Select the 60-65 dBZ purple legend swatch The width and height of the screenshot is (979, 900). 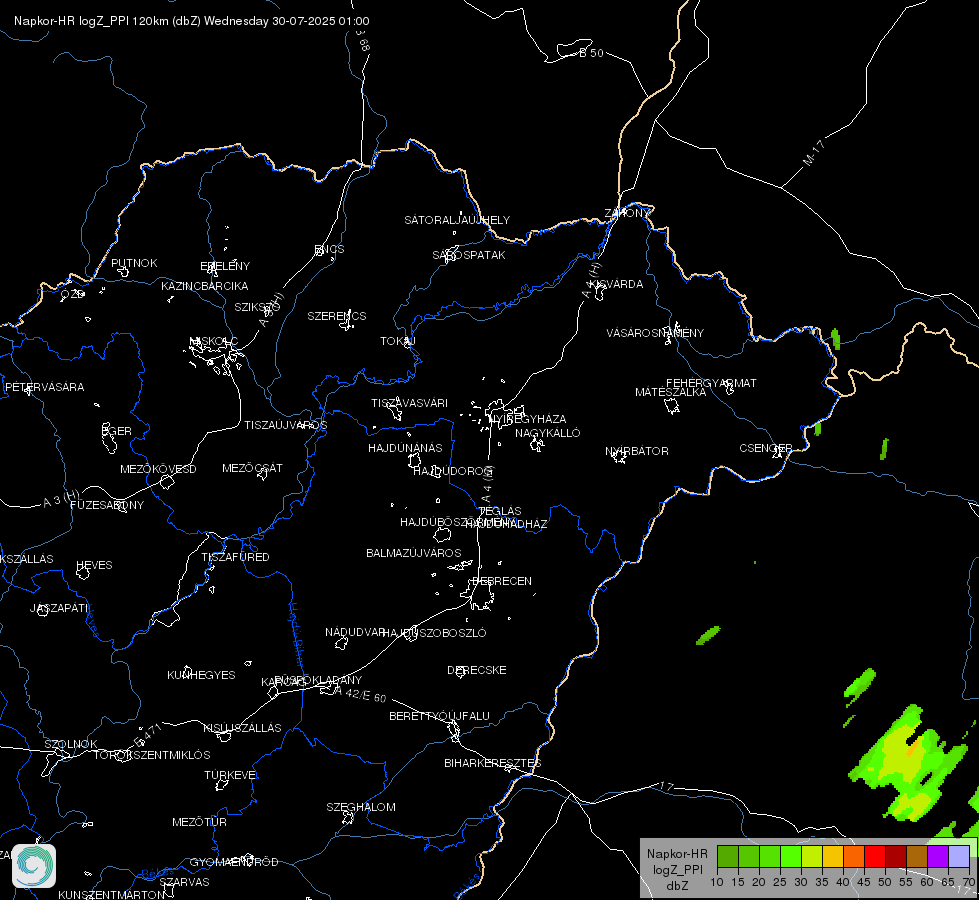click(x=938, y=857)
